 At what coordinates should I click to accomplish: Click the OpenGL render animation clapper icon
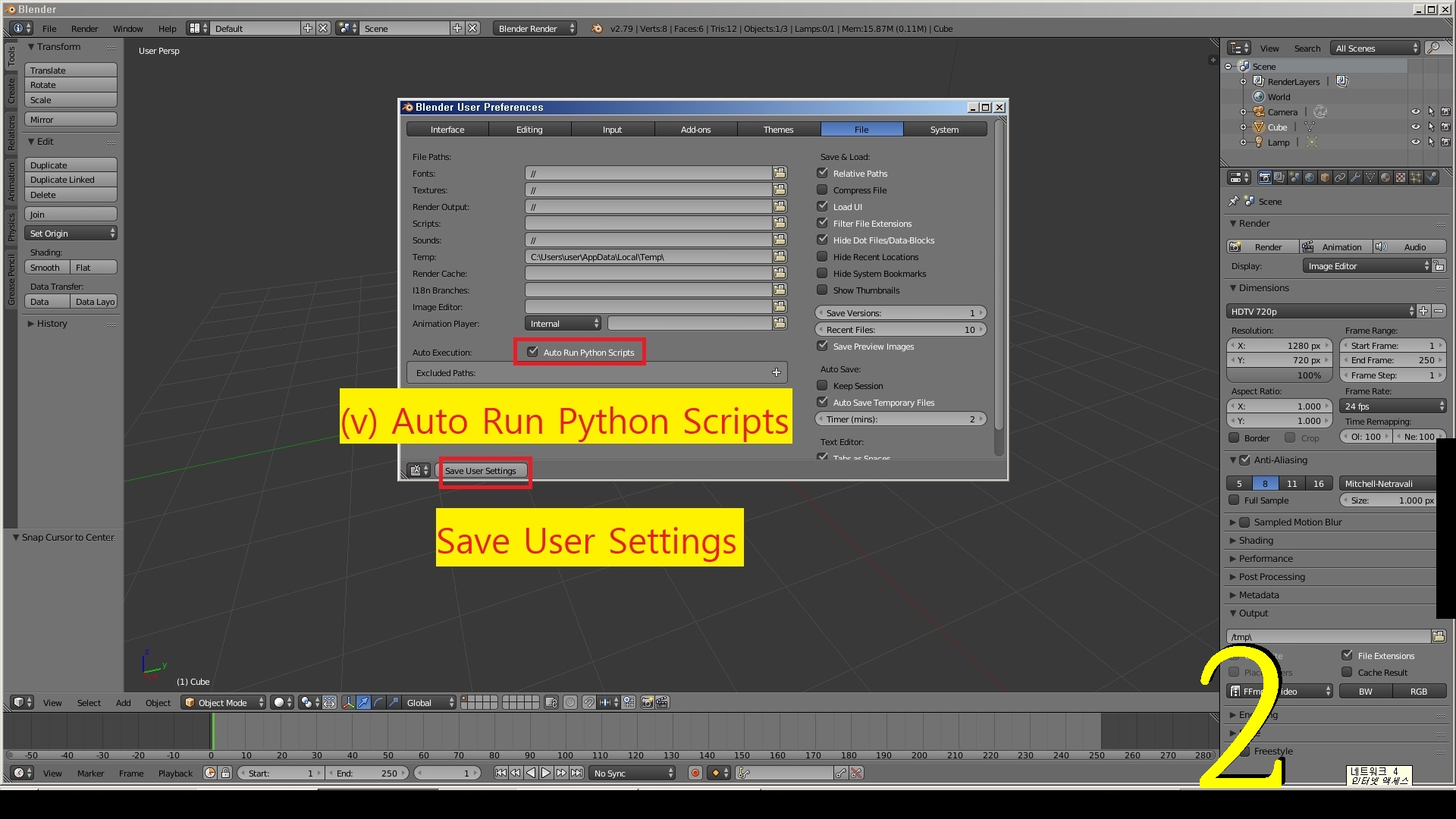point(662,702)
